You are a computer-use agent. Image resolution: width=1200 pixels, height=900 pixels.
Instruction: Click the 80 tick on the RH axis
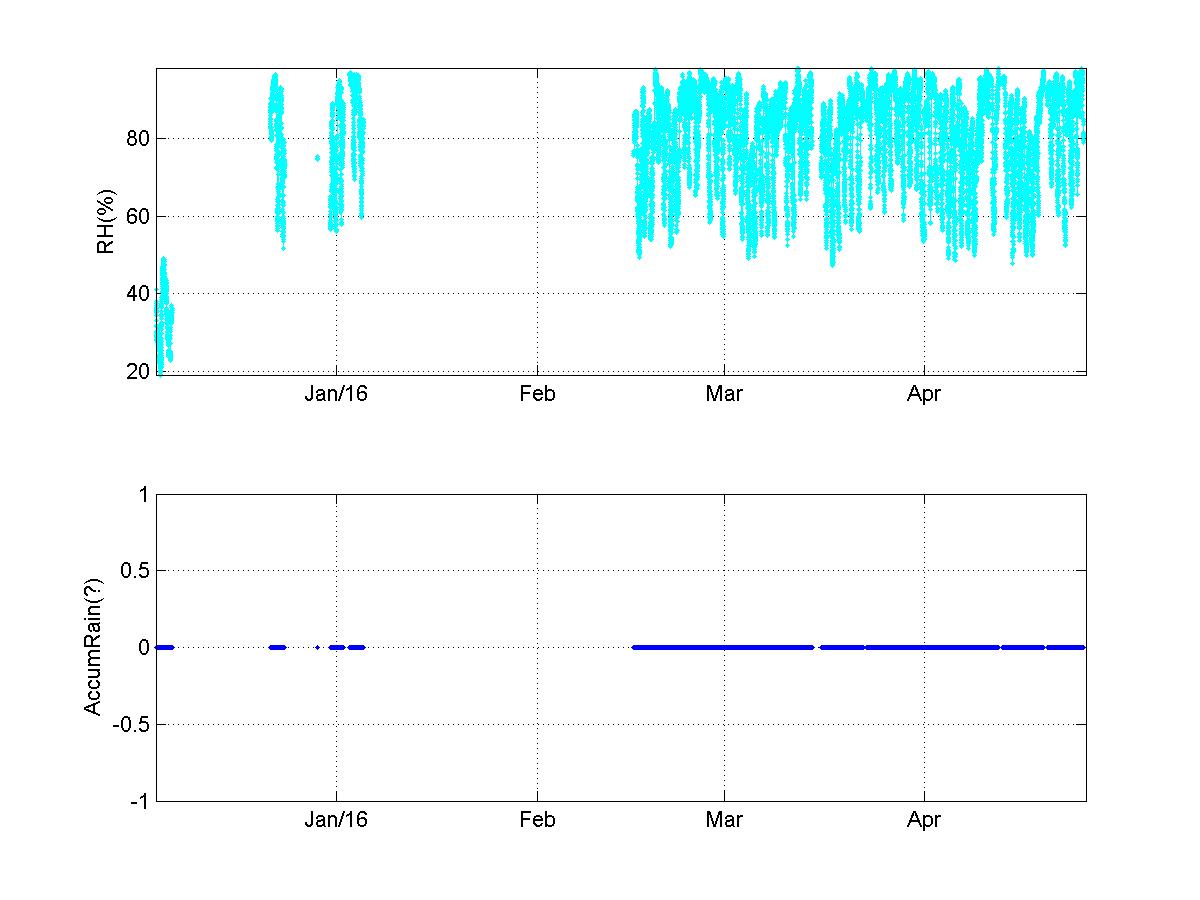pyautogui.click(x=138, y=138)
